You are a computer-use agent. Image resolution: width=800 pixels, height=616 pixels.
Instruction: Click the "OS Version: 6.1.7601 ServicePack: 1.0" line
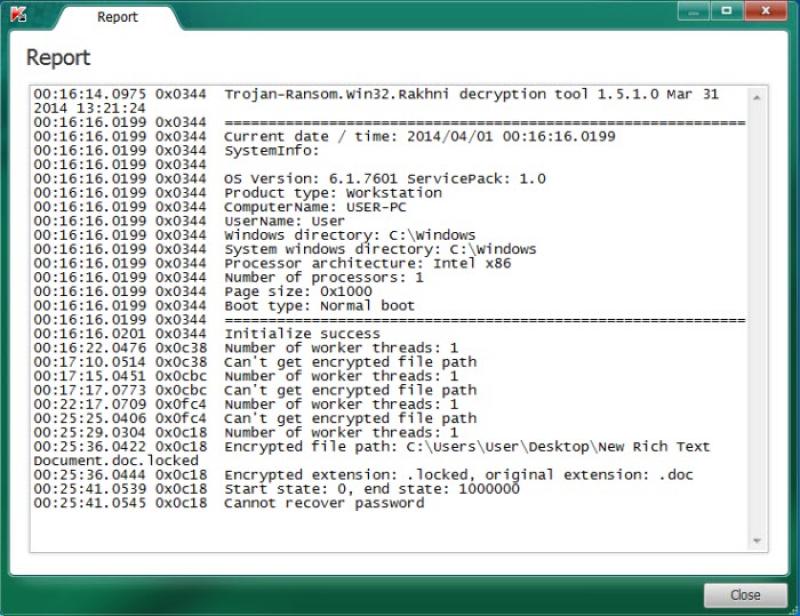(290, 179)
